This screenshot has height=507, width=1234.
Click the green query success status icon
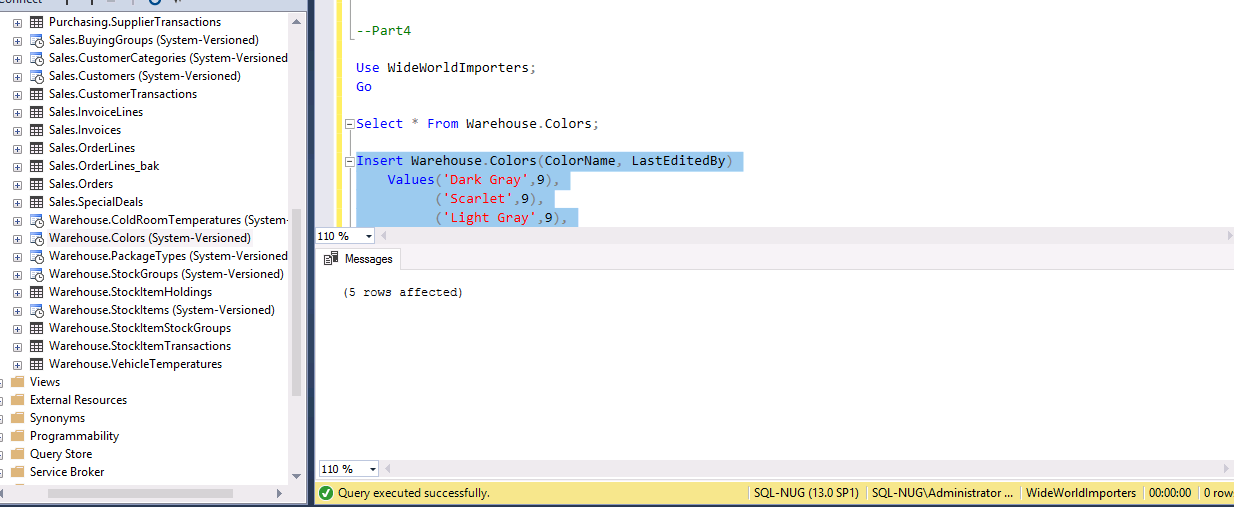tap(325, 493)
